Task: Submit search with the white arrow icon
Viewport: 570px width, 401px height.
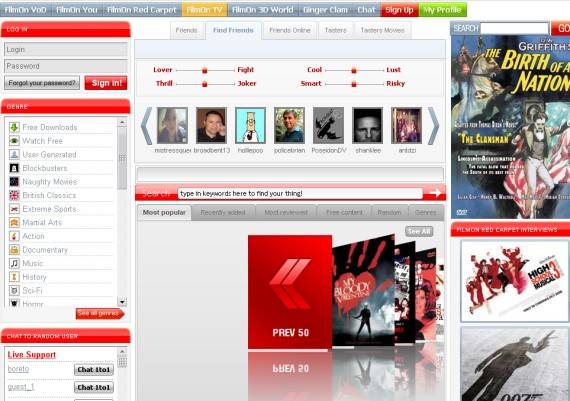Action: [x=435, y=193]
